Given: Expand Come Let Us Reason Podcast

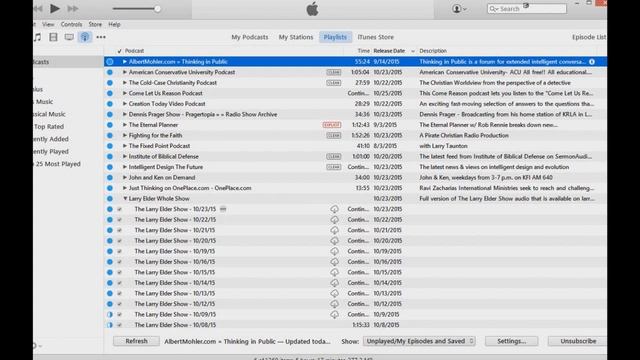Looking at the screenshot, I should coord(125,93).
